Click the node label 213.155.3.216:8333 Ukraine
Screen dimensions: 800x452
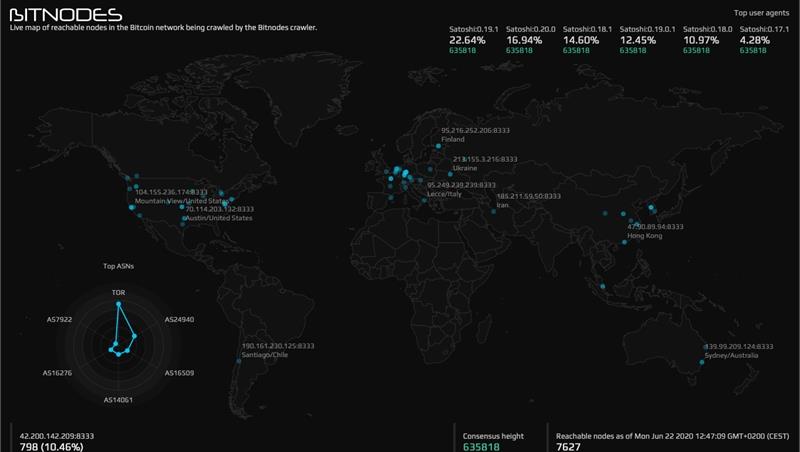point(485,163)
